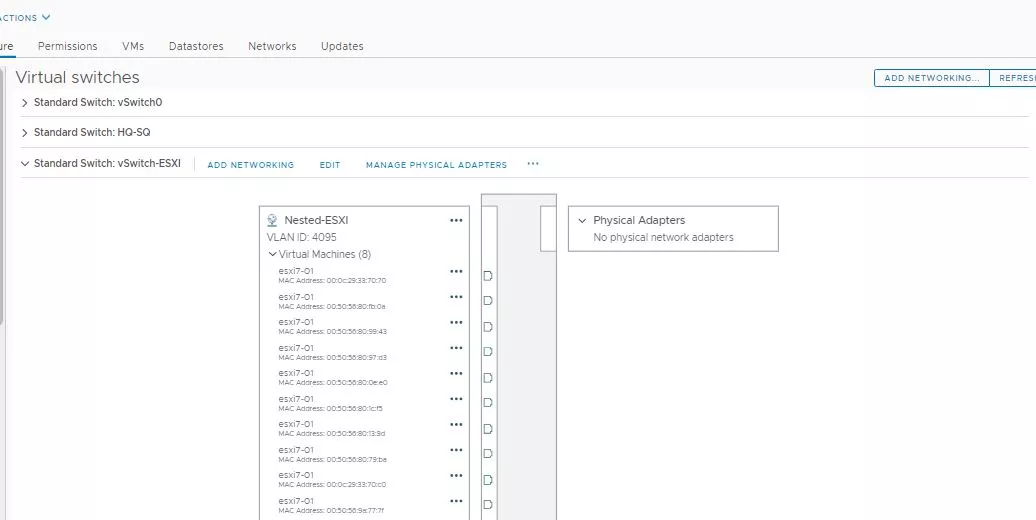Click port connector of VM MAC 00:0c:29:33:70:c0
Screen dimensions: 1036x520
488,480
